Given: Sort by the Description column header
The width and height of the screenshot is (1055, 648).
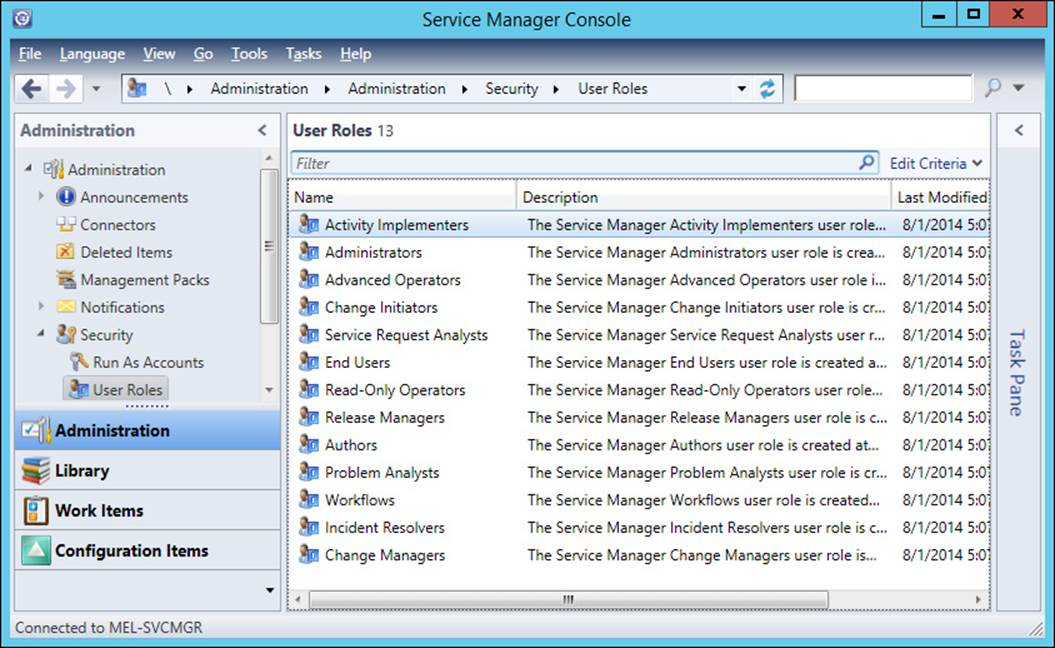Looking at the screenshot, I should [x=704, y=197].
